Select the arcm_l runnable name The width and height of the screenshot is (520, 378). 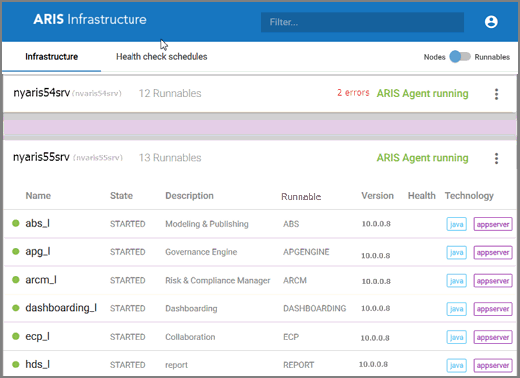pos(41,280)
